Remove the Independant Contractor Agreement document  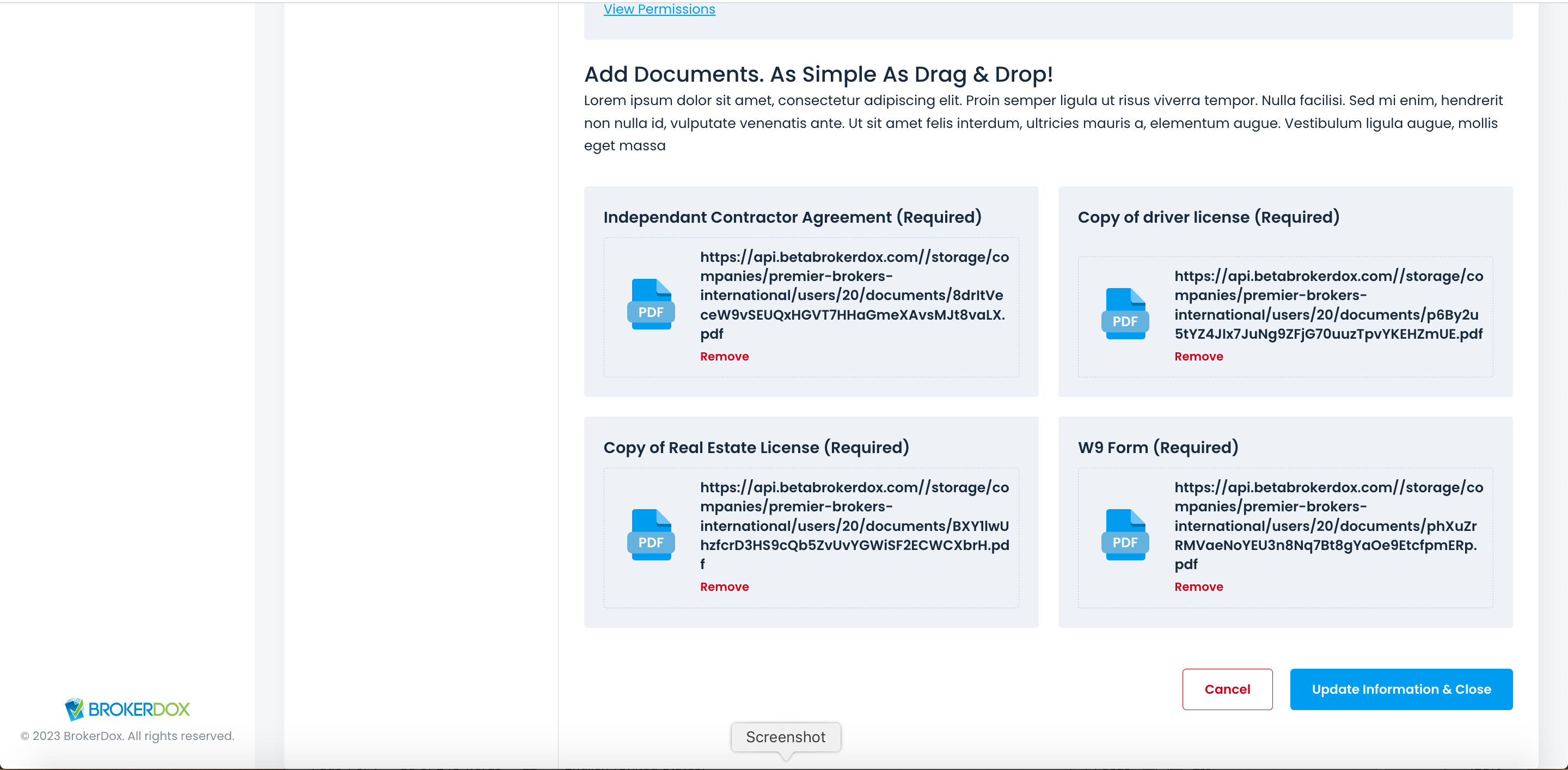pos(724,356)
